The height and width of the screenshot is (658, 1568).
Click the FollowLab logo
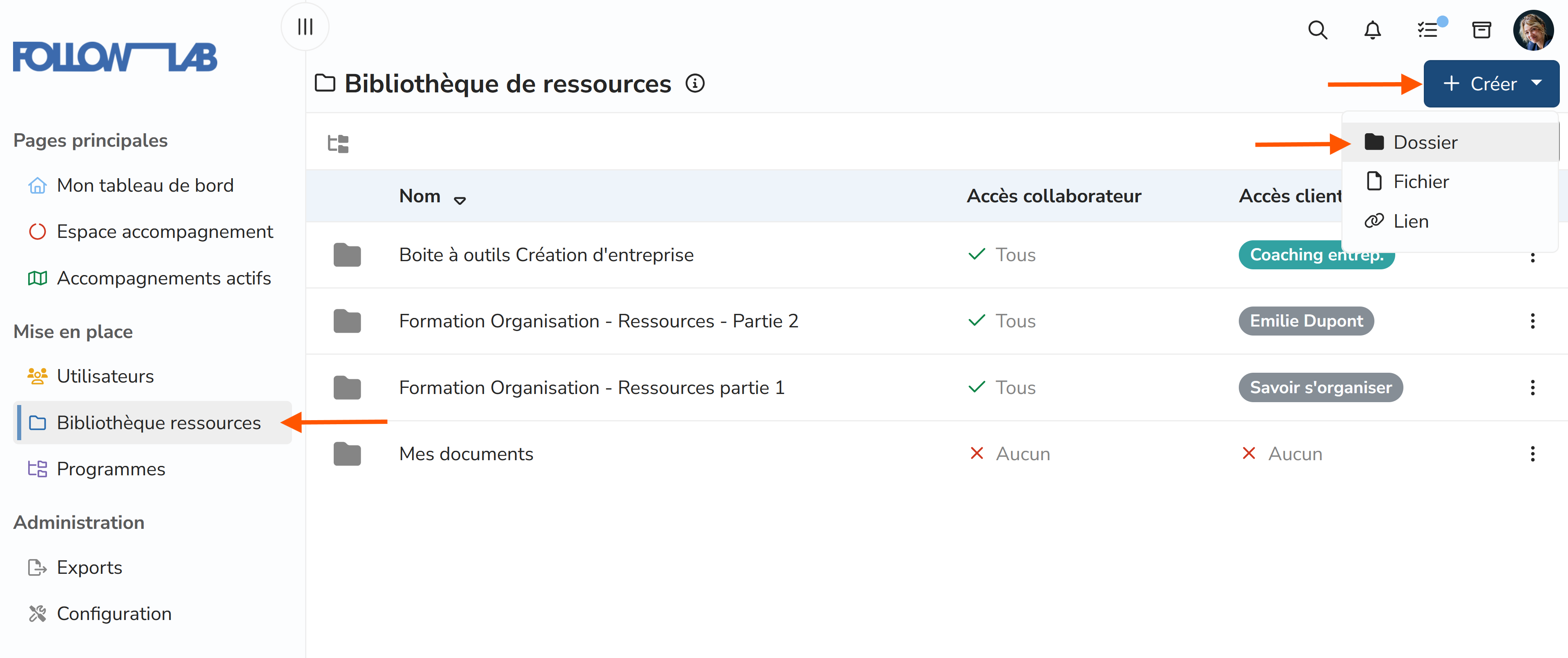tap(115, 57)
